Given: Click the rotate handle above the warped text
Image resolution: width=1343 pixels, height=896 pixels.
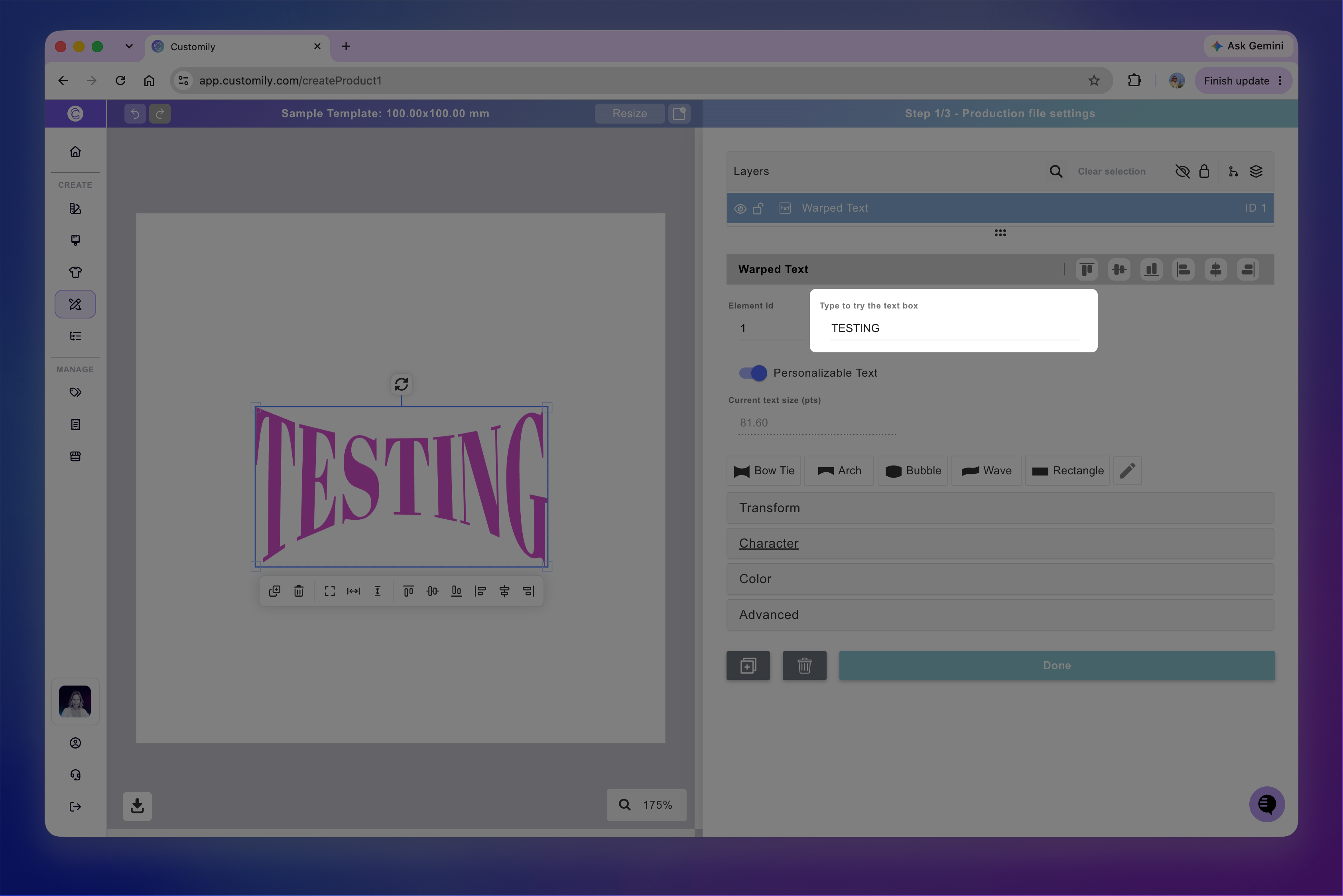Looking at the screenshot, I should pyautogui.click(x=402, y=384).
